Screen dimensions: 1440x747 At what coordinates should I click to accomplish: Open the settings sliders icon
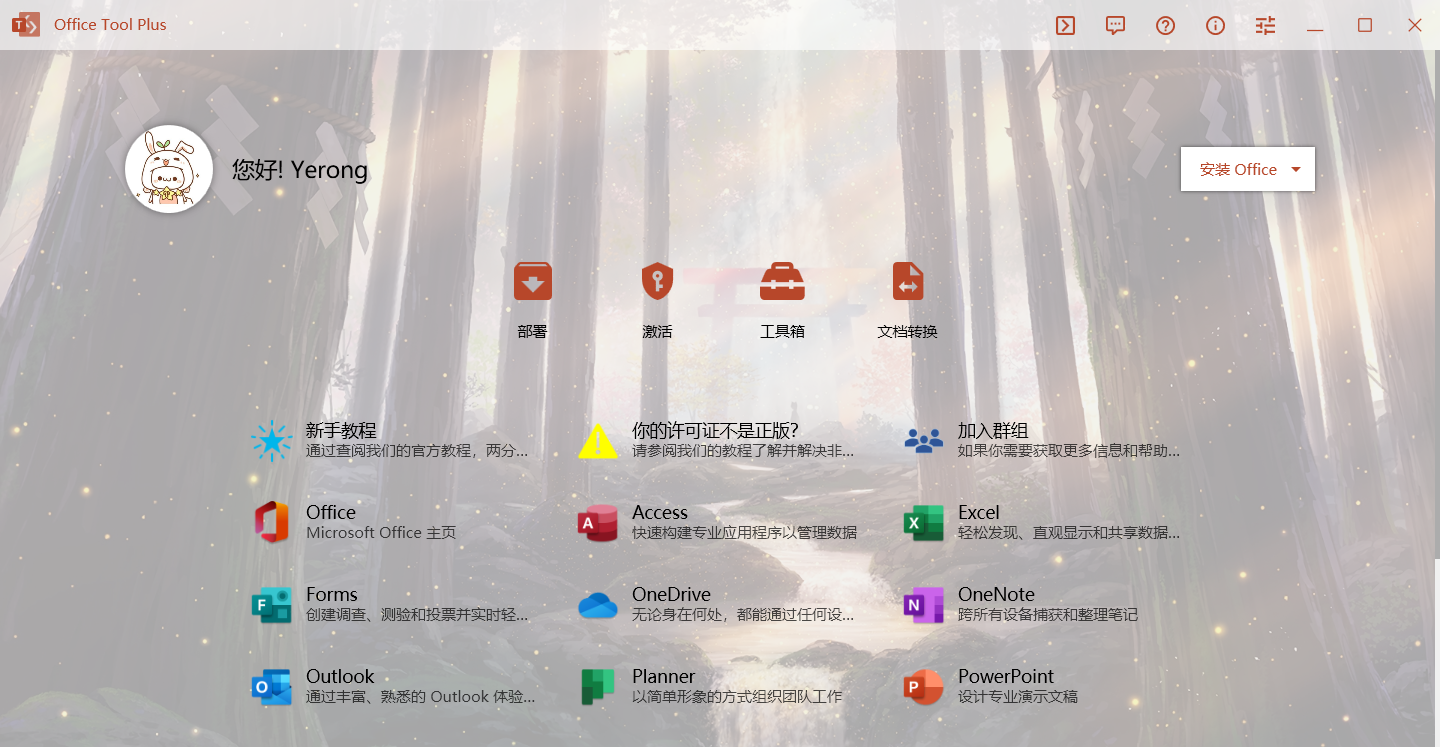pos(1265,26)
